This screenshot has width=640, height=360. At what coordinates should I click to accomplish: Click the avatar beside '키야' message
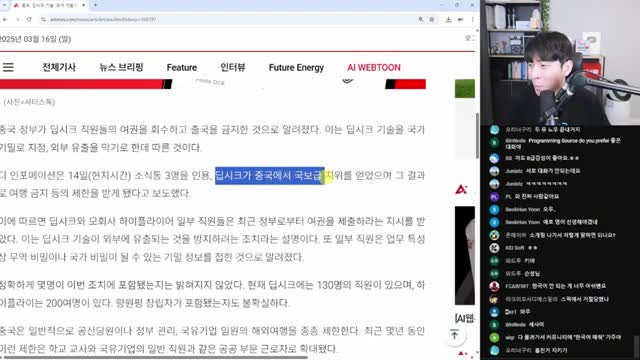pyautogui.click(x=494, y=260)
